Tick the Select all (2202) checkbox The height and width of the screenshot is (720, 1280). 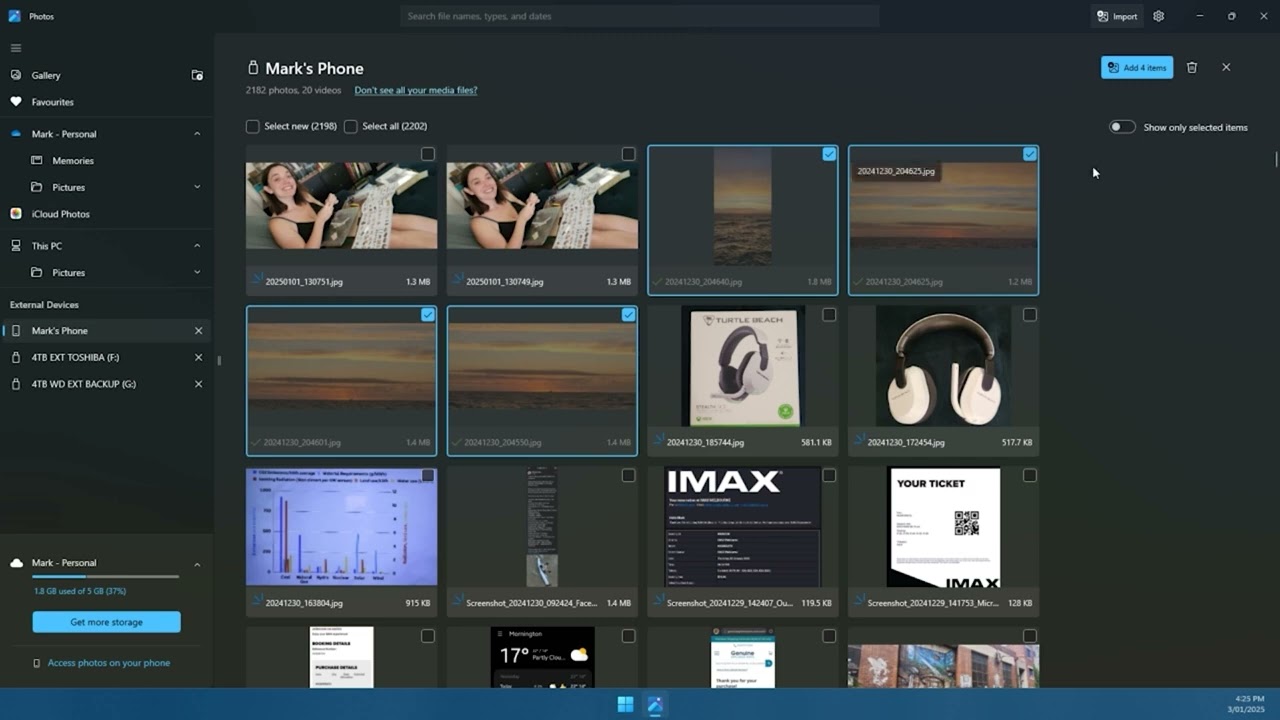351,126
